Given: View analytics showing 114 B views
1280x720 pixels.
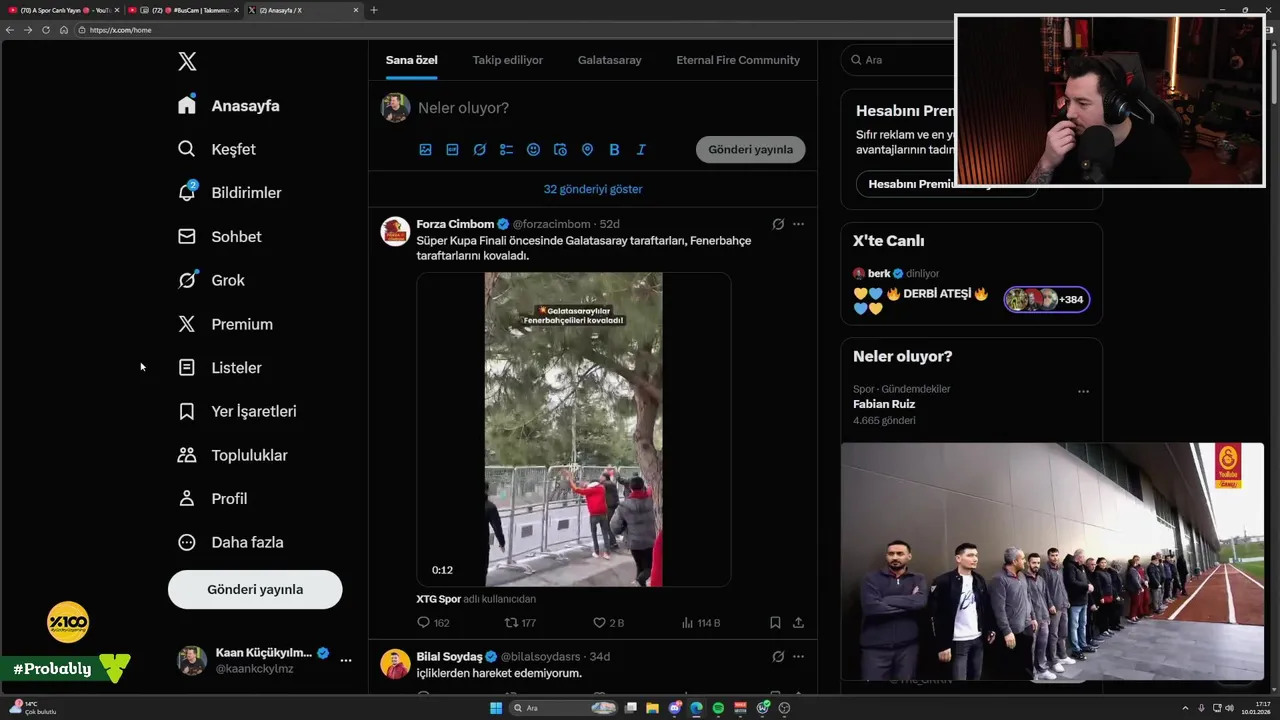Looking at the screenshot, I should tap(700, 622).
